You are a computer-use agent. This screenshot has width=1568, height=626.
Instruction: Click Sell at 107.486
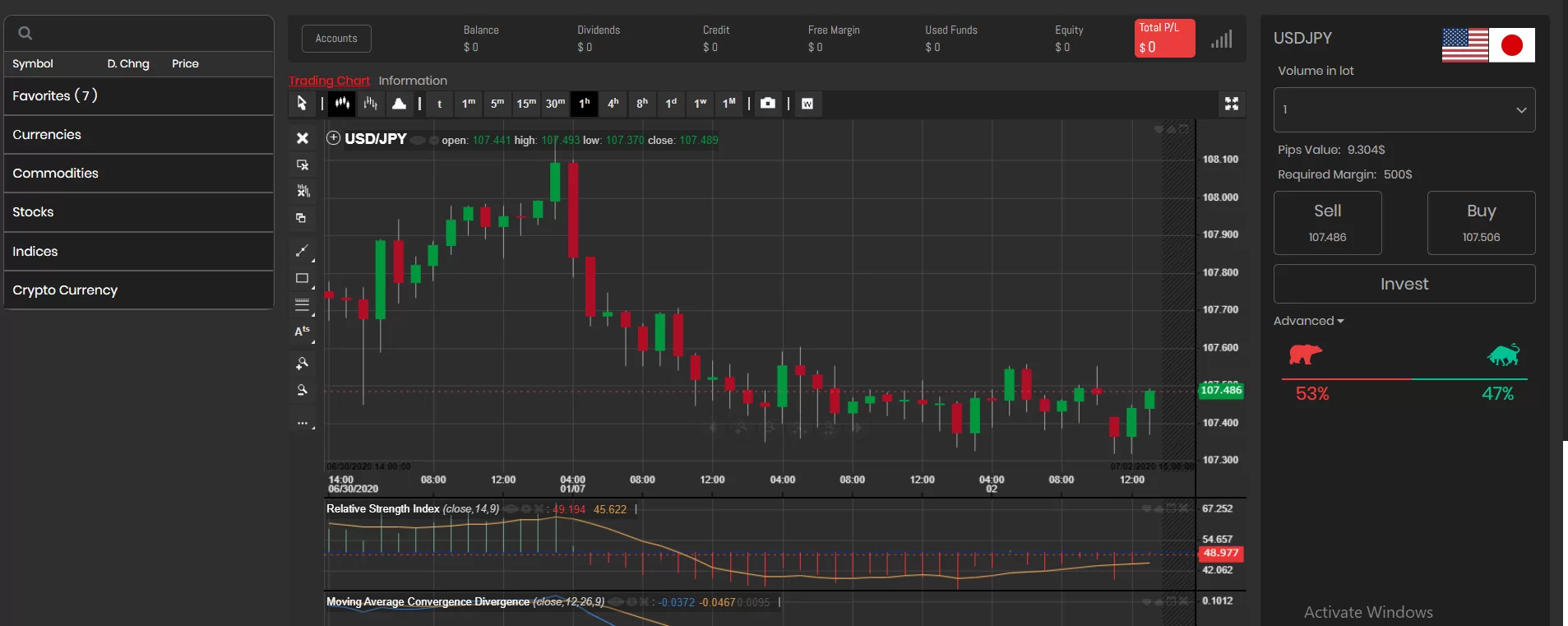pyautogui.click(x=1328, y=223)
